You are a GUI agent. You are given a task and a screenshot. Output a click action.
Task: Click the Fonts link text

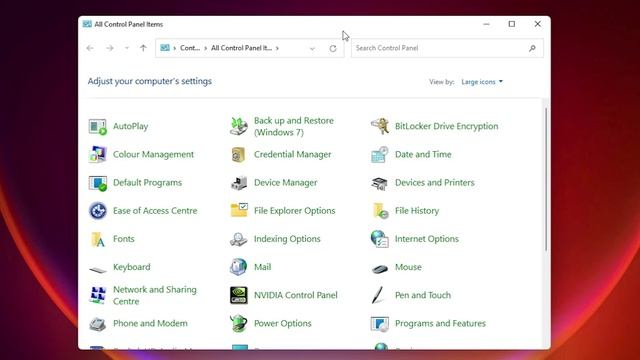click(x=124, y=239)
